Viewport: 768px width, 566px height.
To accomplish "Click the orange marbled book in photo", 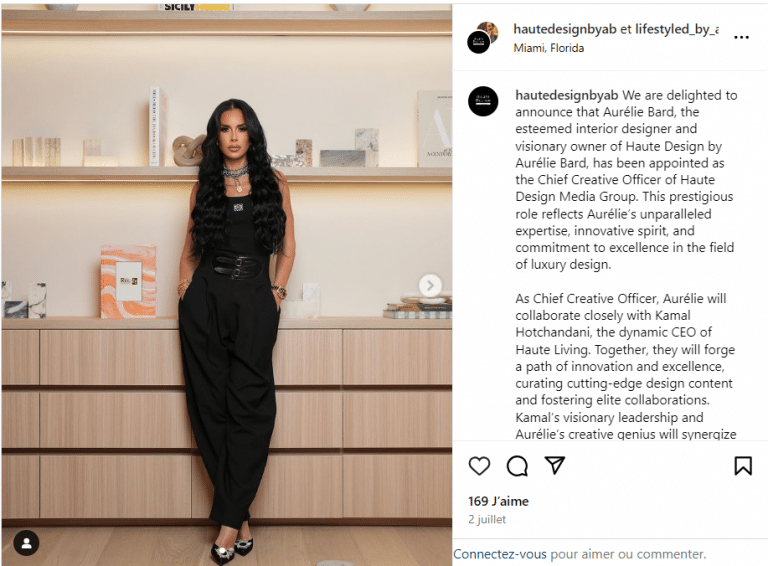I will click(128, 282).
